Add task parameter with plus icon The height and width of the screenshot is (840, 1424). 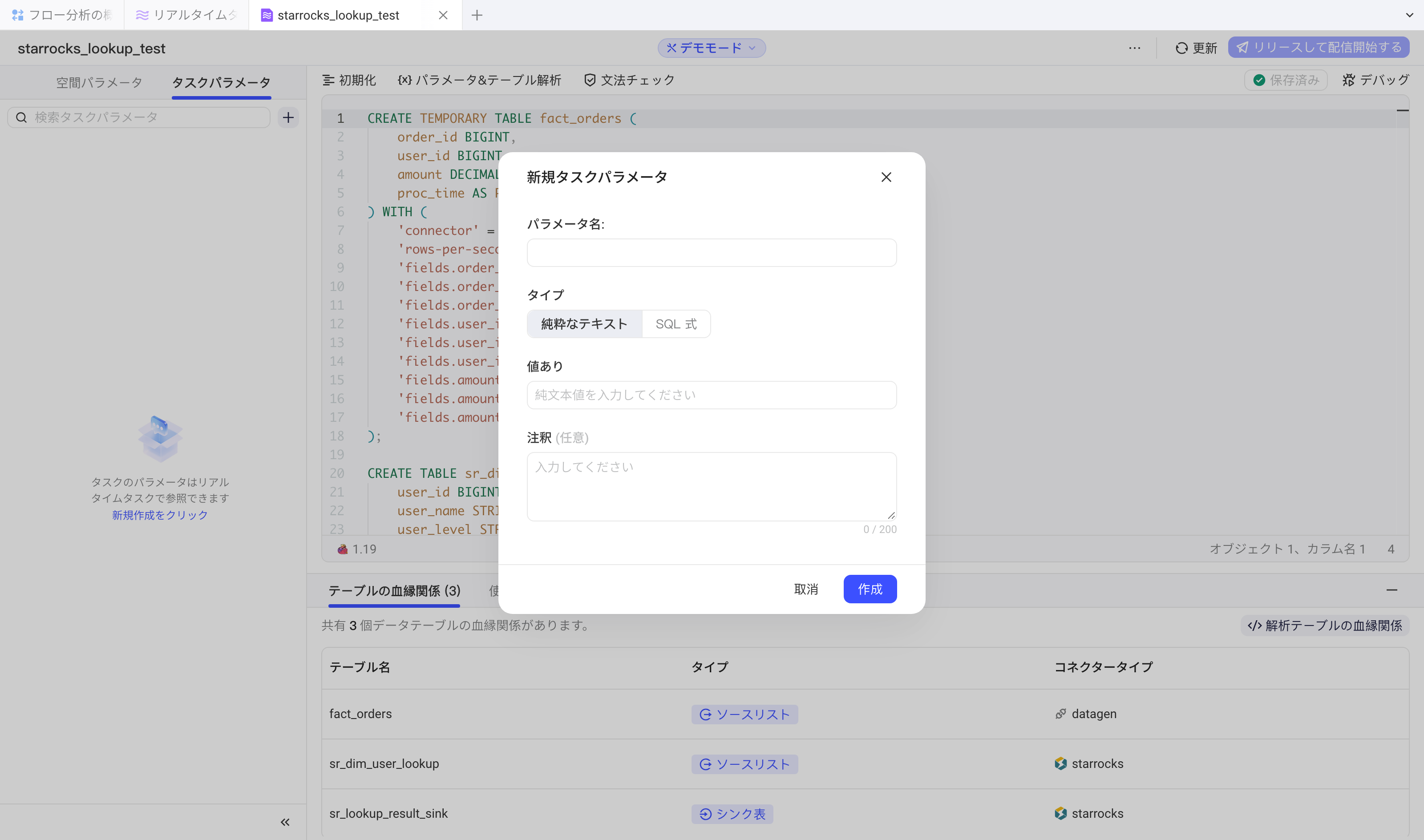click(288, 117)
